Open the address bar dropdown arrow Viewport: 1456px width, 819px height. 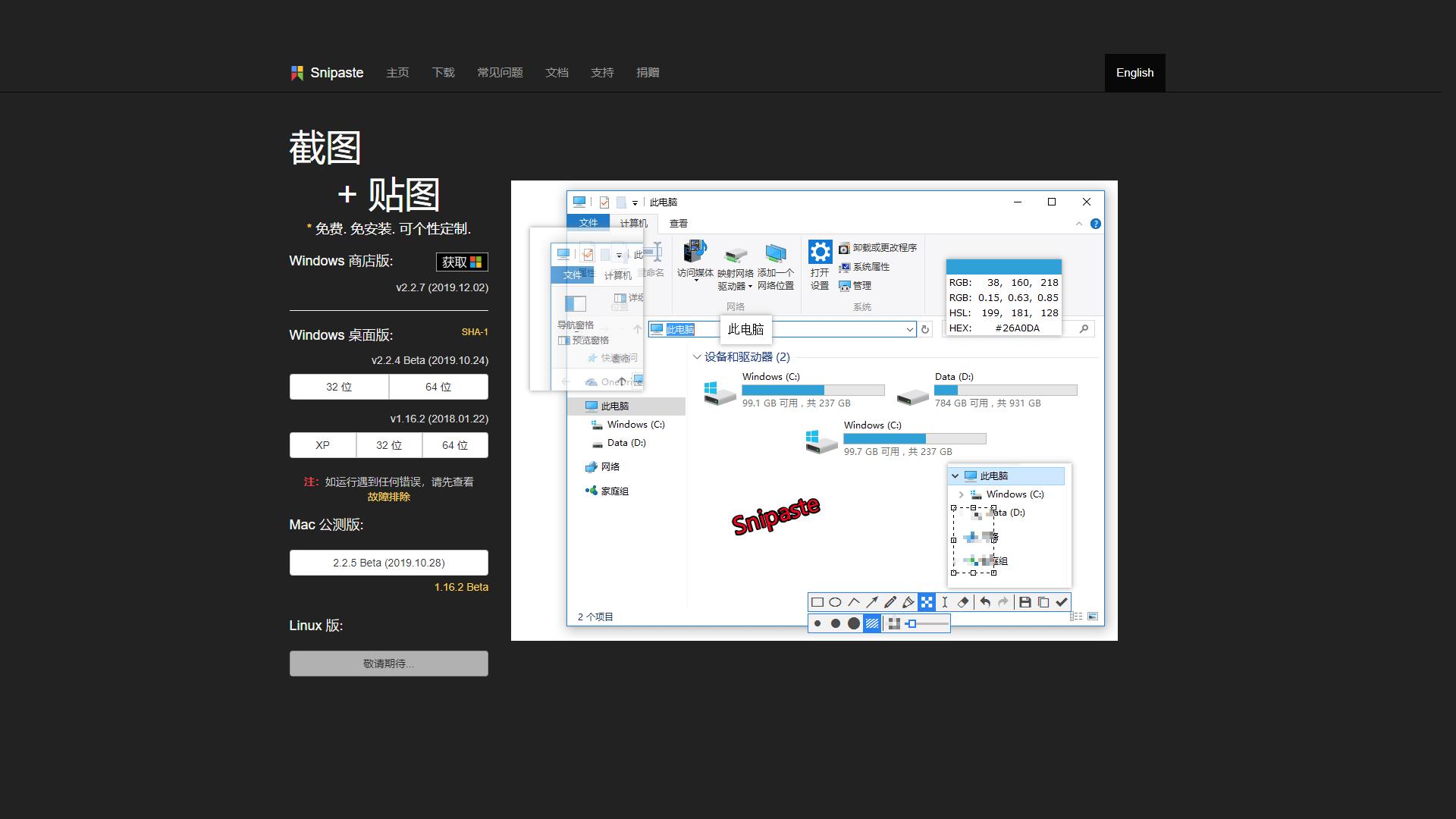[909, 329]
